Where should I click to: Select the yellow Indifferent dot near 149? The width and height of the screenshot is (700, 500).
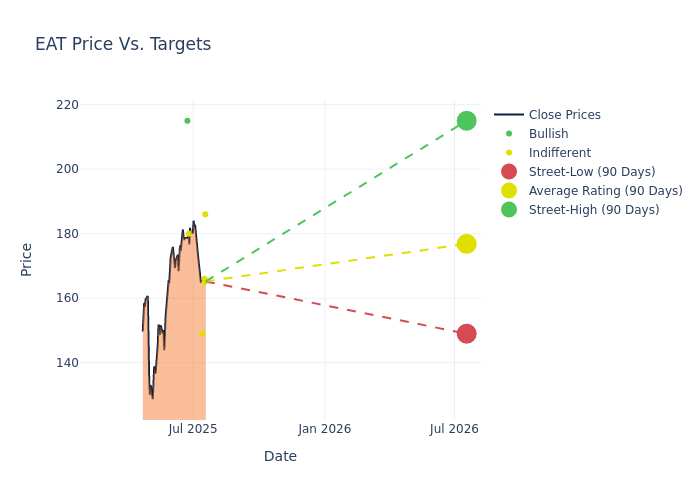[202, 333]
